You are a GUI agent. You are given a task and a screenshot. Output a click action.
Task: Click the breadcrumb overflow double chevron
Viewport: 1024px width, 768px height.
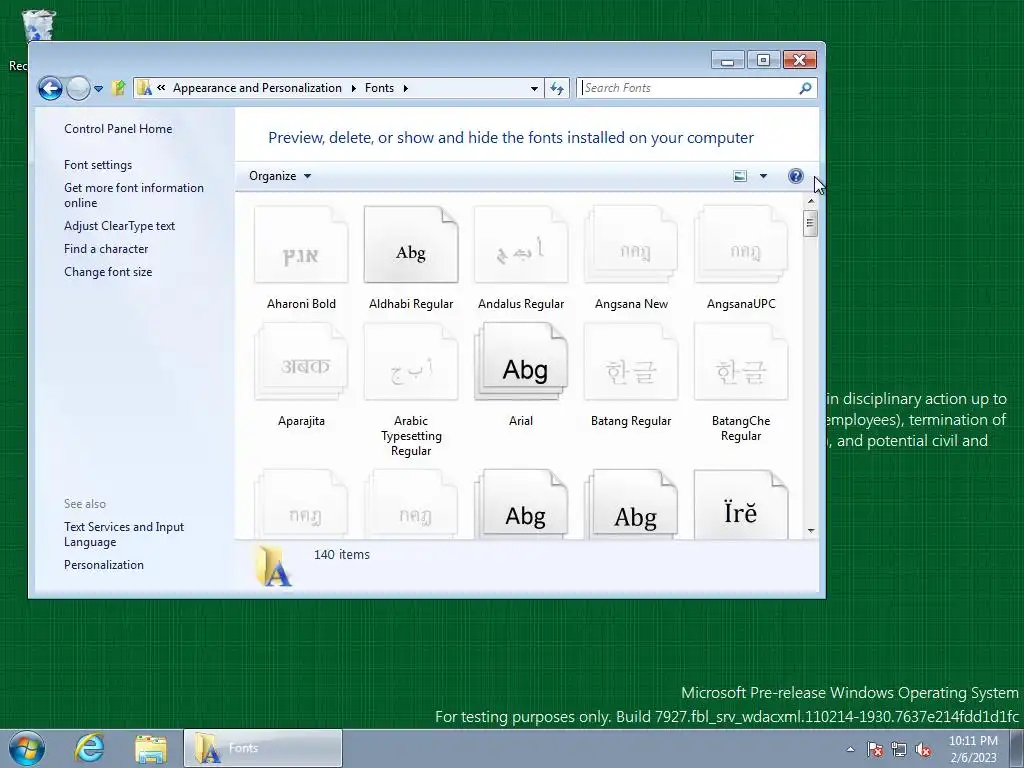pyautogui.click(x=161, y=88)
